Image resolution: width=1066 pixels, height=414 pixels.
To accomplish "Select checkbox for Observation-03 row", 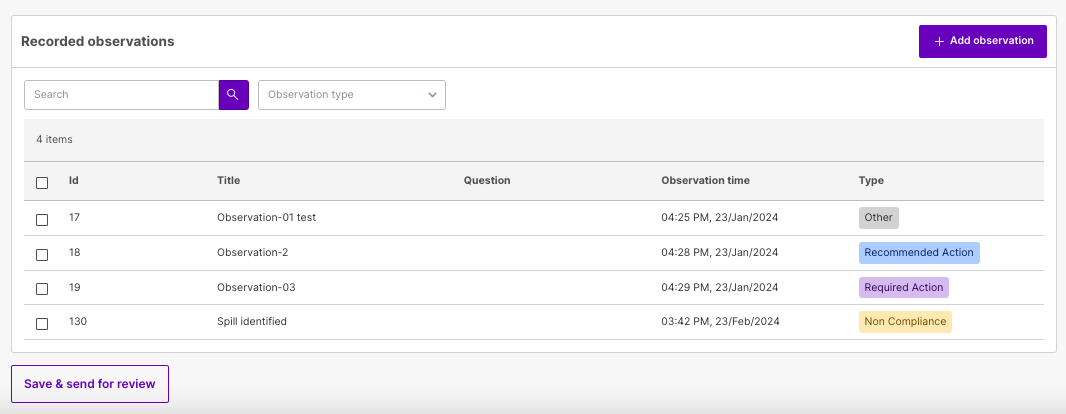I will [42, 289].
